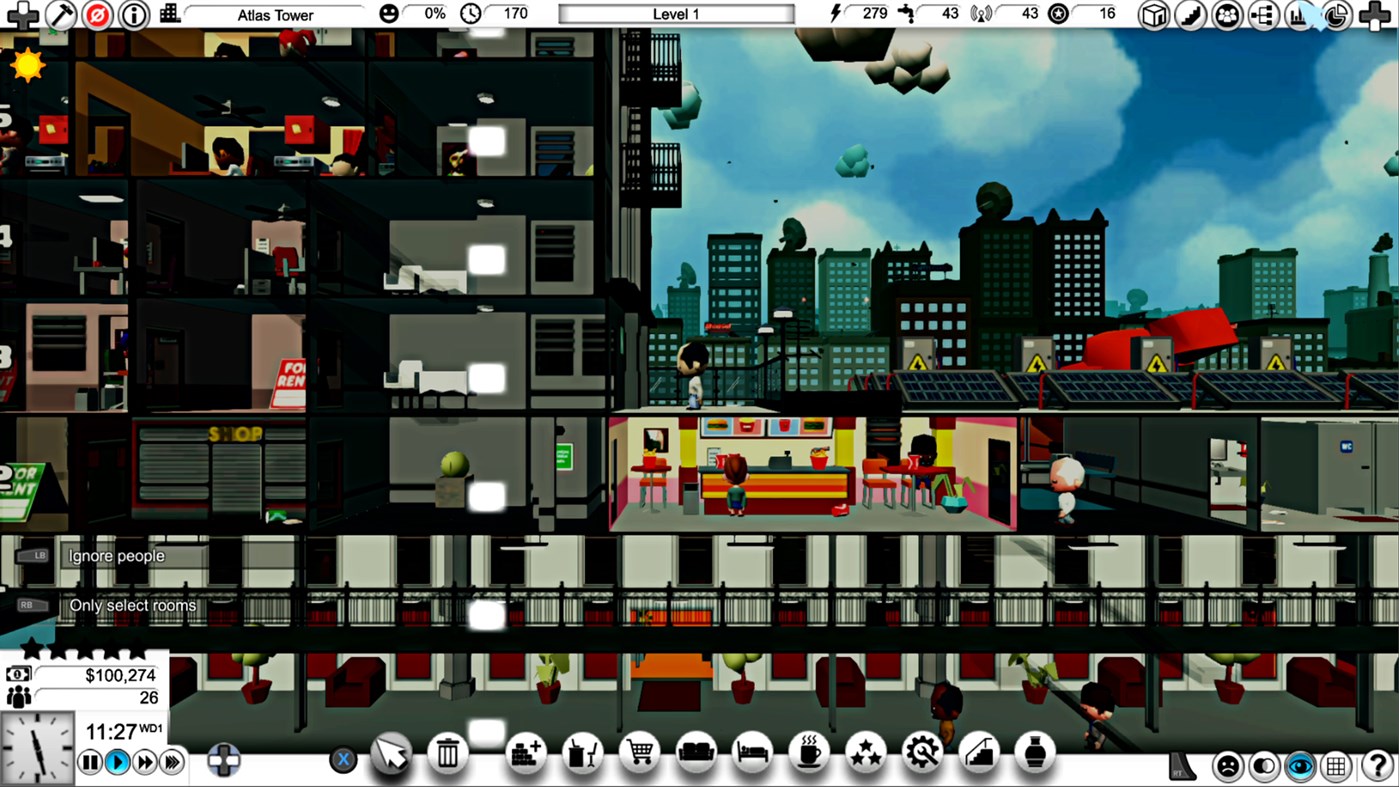The height and width of the screenshot is (787, 1399).
Task: Toggle the grid overlay
Action: [x=1337, y=766]
